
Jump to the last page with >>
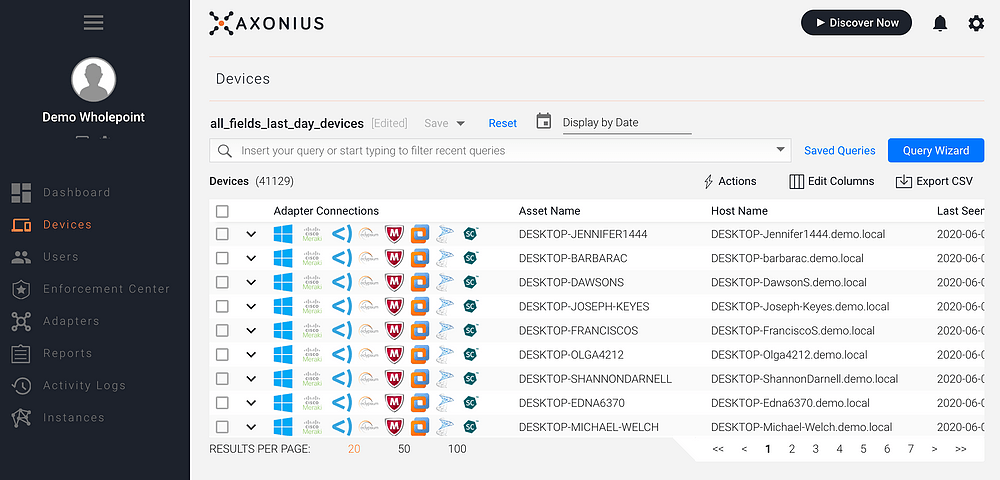click(960, 449)
